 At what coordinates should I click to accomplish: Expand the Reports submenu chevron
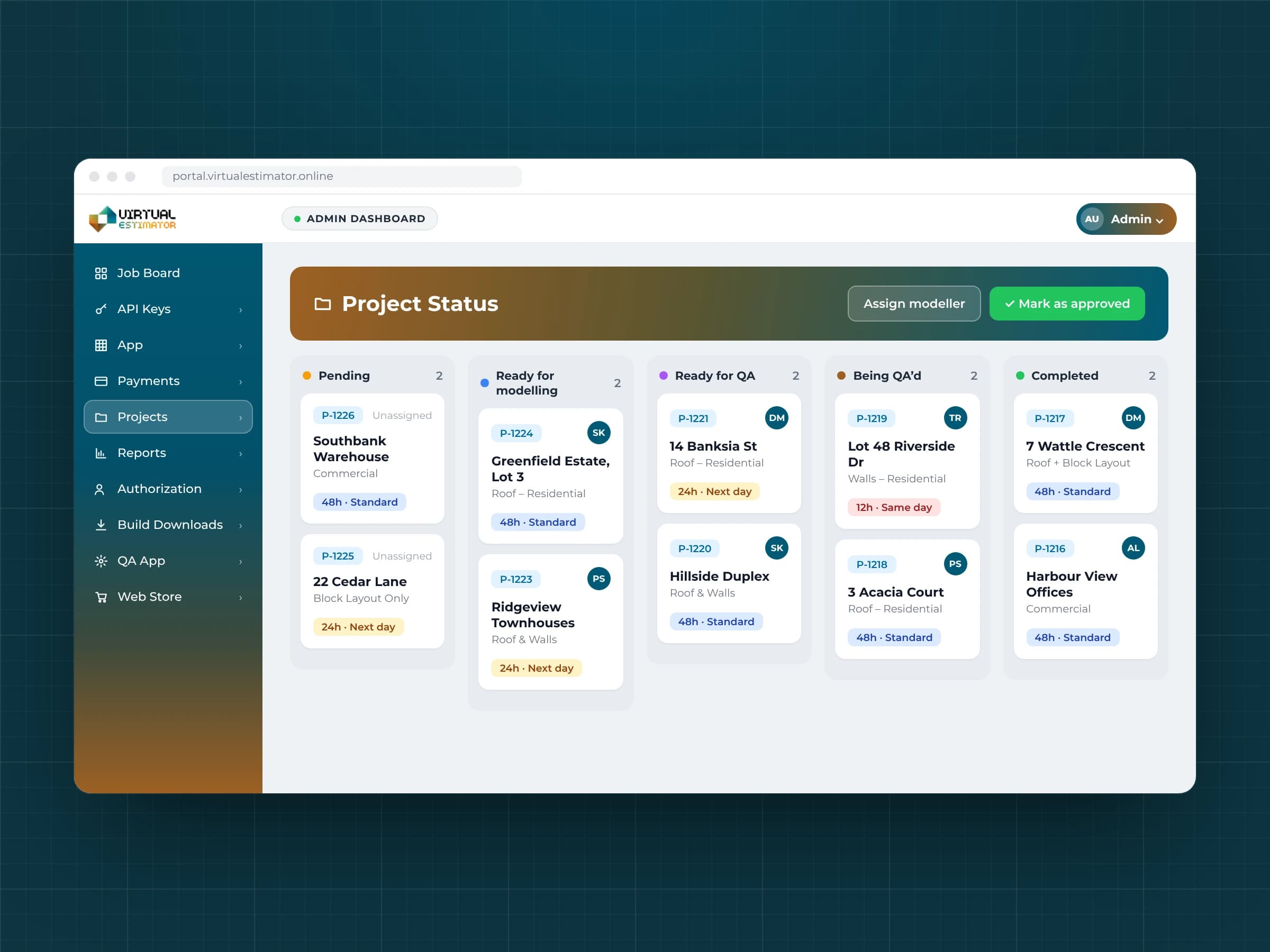coord(241,453)
